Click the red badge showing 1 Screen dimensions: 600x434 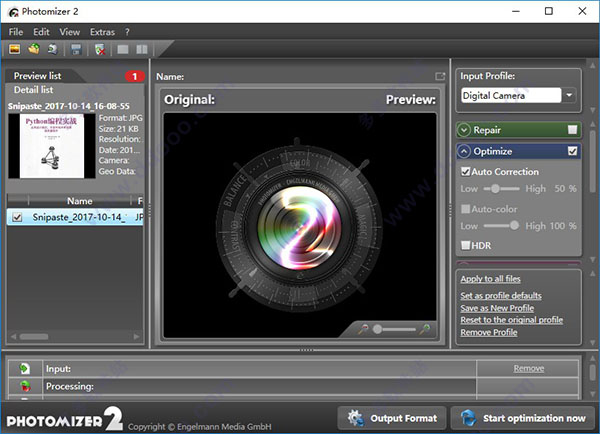[x=135, y=77]
